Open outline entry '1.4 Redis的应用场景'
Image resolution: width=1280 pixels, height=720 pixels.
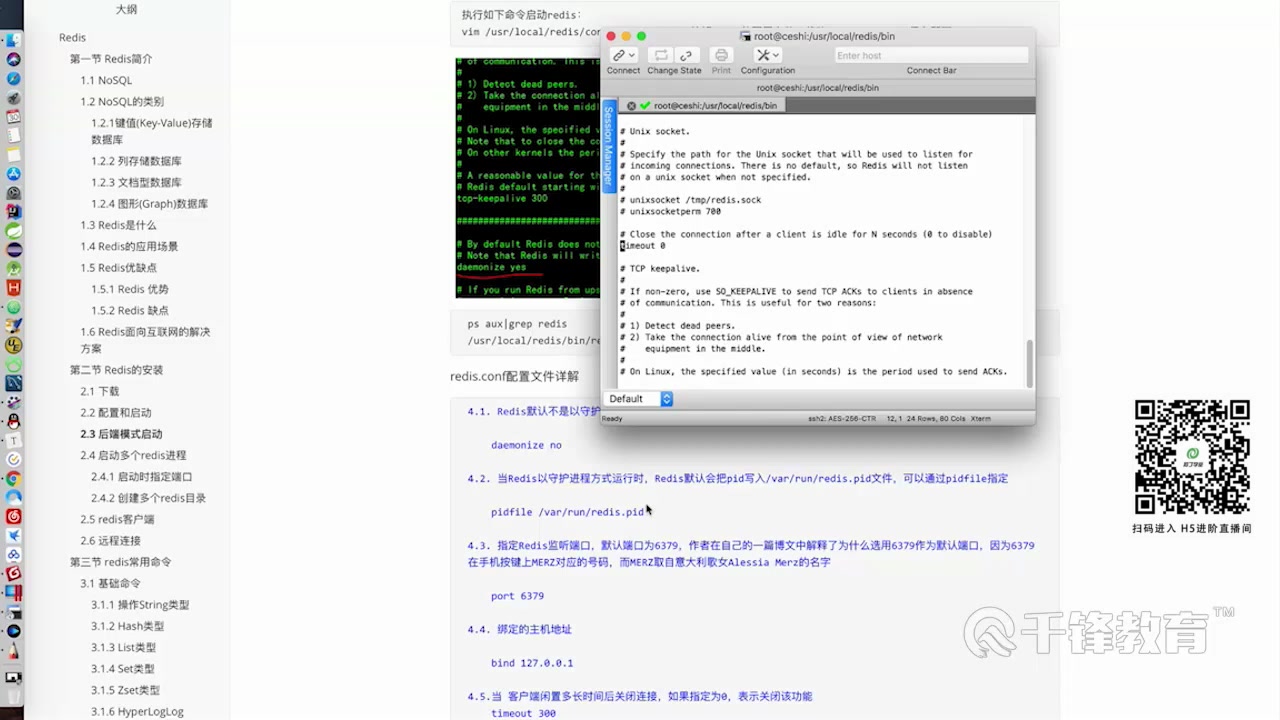coord(129,246)
